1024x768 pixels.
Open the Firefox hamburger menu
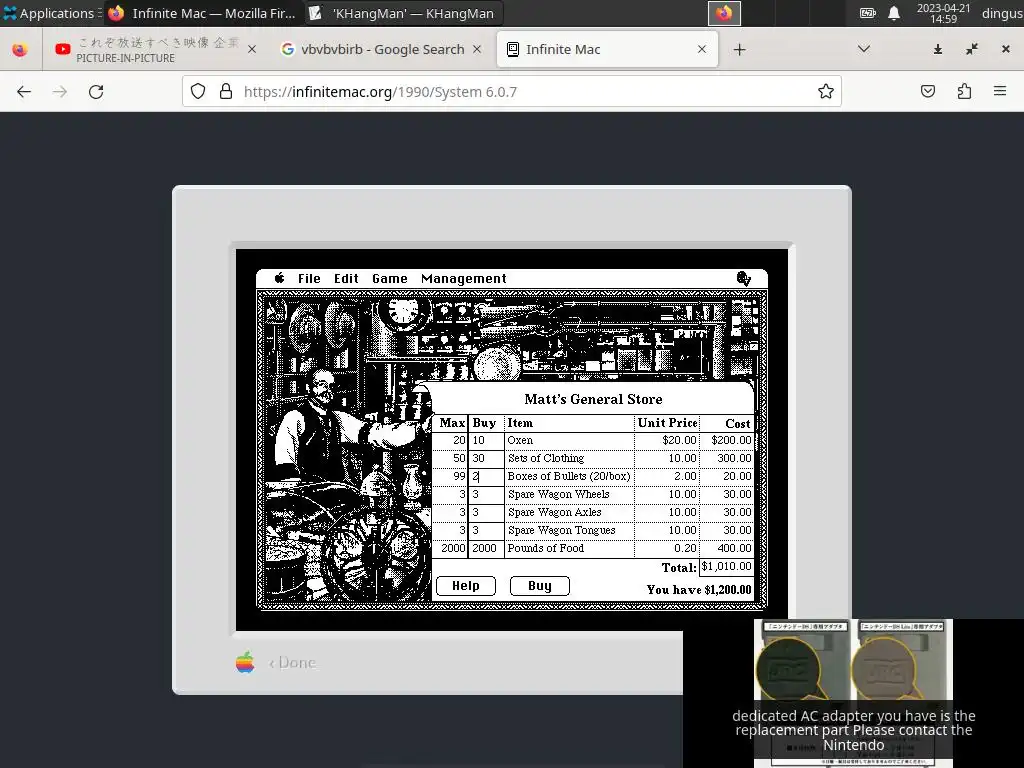point(1000,91)
